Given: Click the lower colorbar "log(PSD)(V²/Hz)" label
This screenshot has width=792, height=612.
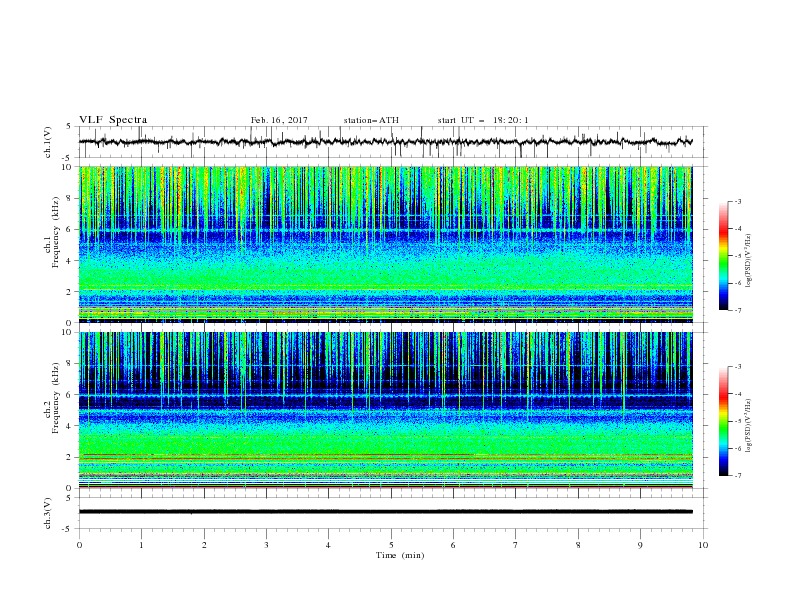Looking at the screenshot, I should pyautogui.click(x=750, y=425).
